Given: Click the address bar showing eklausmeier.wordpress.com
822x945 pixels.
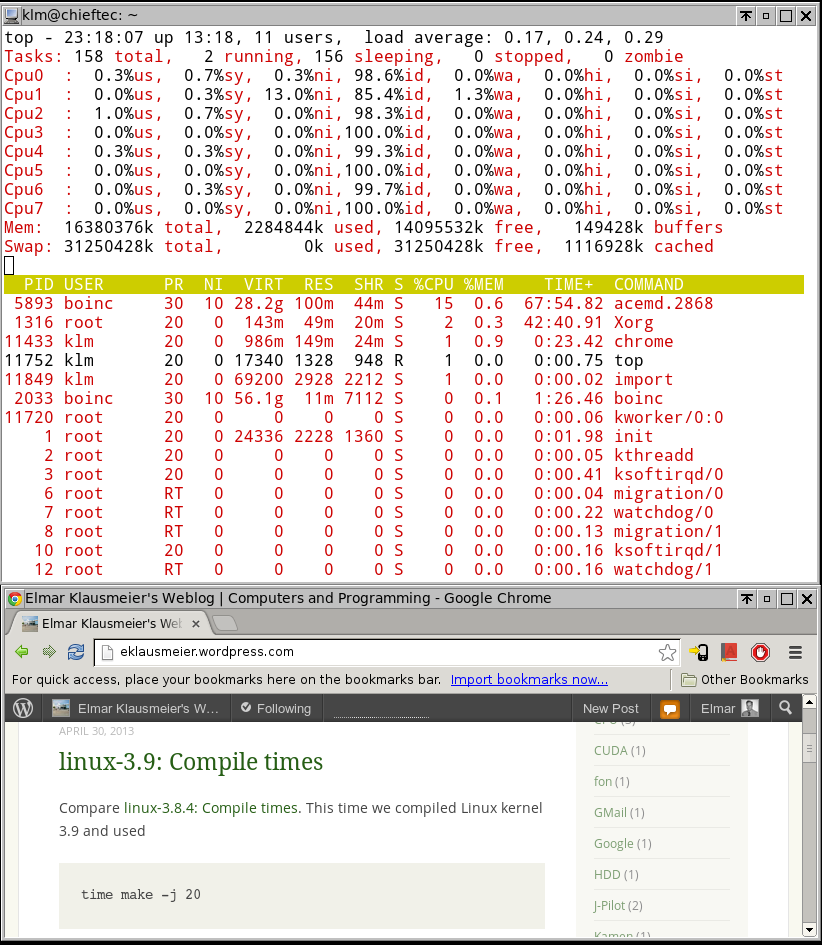Looking at the screenshot, I should point(380,652).
